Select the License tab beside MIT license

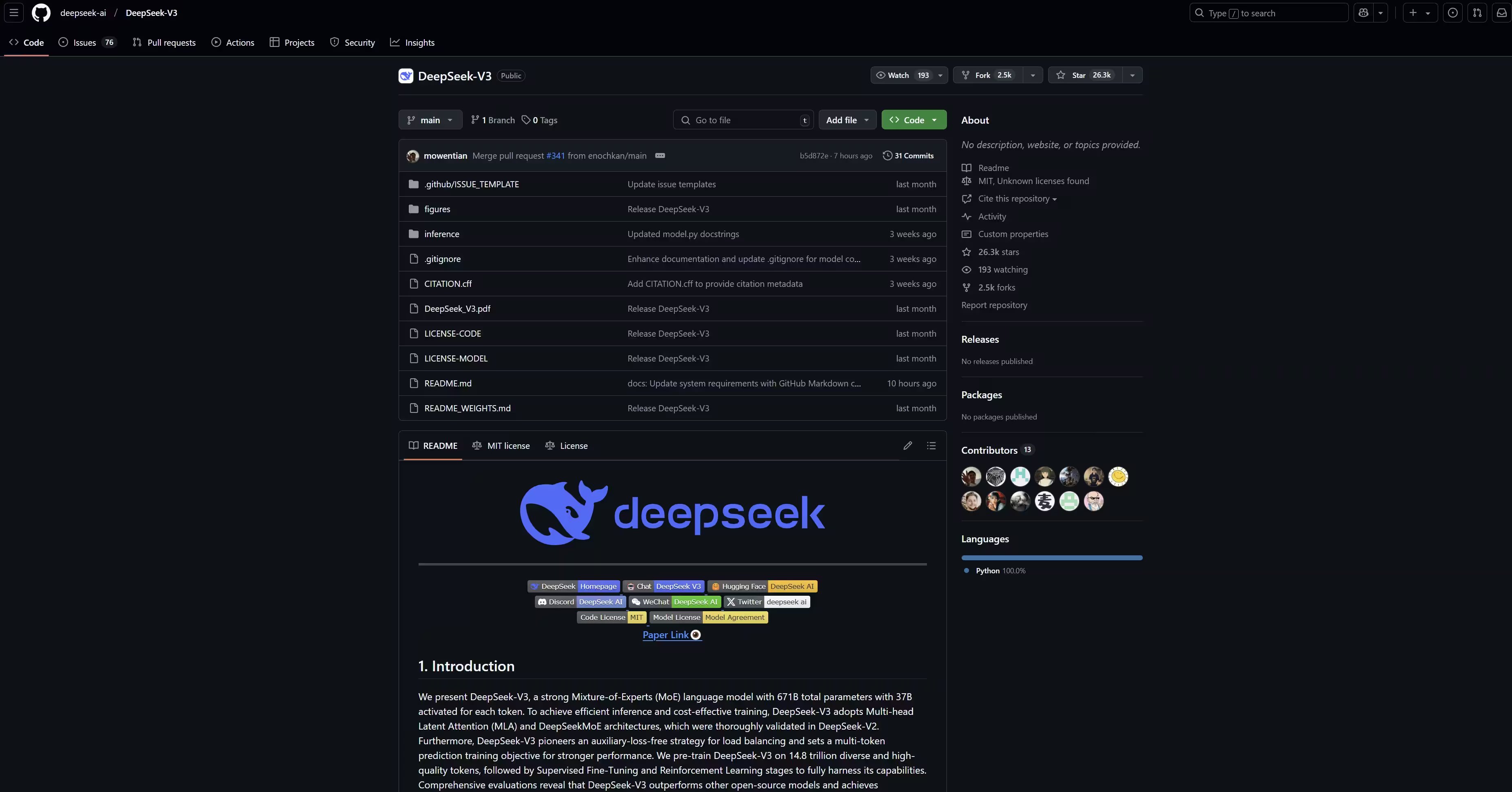point(566,446)
